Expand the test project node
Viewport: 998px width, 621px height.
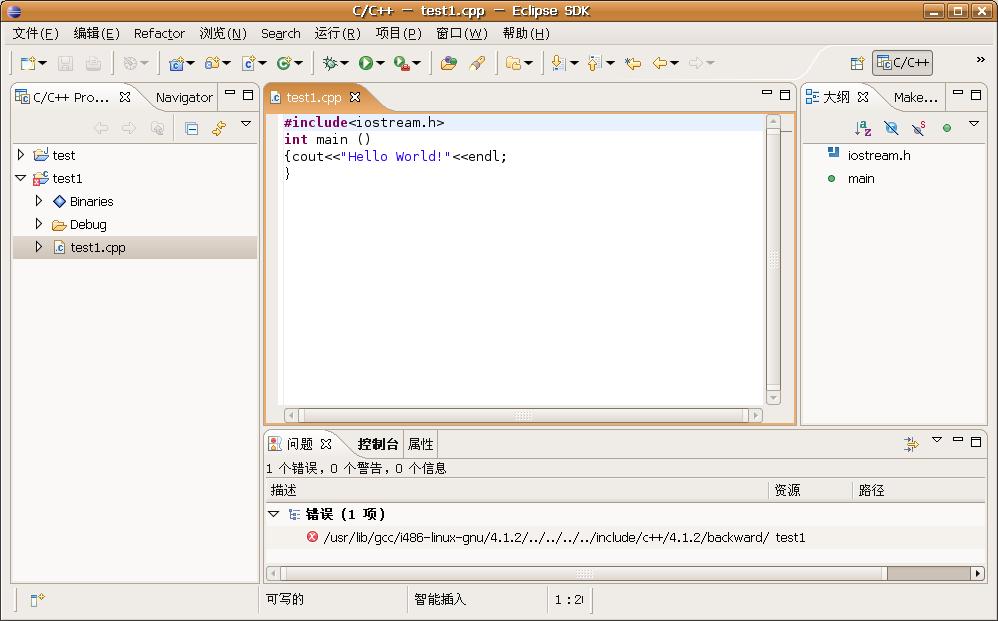tap(20, 155)
